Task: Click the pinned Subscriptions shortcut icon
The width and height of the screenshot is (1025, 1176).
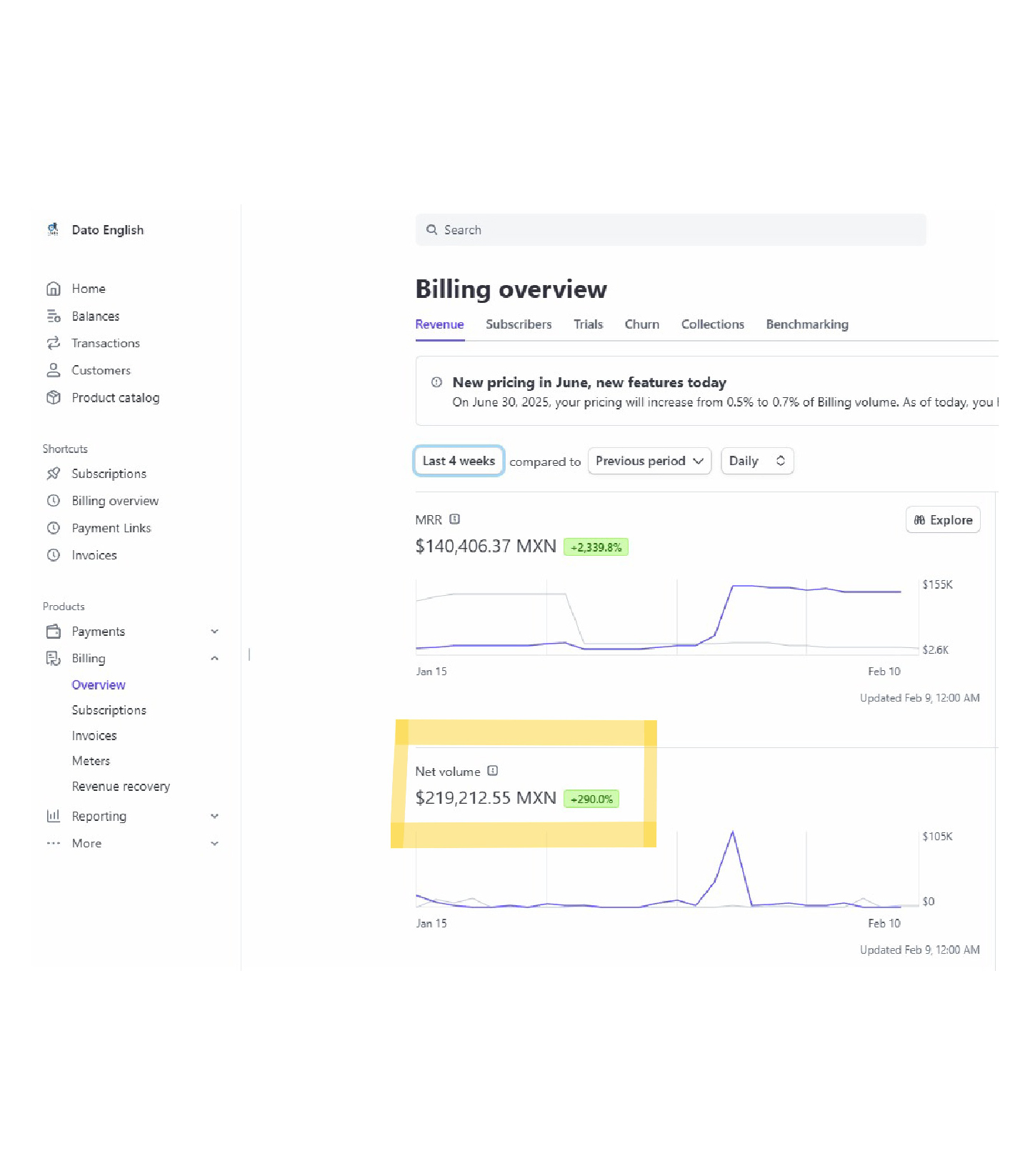Action: [x=54, y=474]
